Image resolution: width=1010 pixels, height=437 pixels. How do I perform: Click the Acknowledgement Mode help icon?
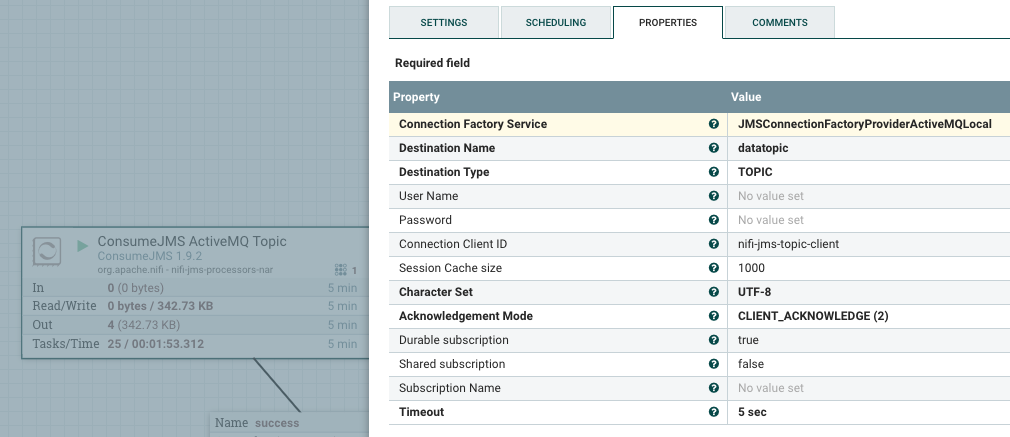714,316
